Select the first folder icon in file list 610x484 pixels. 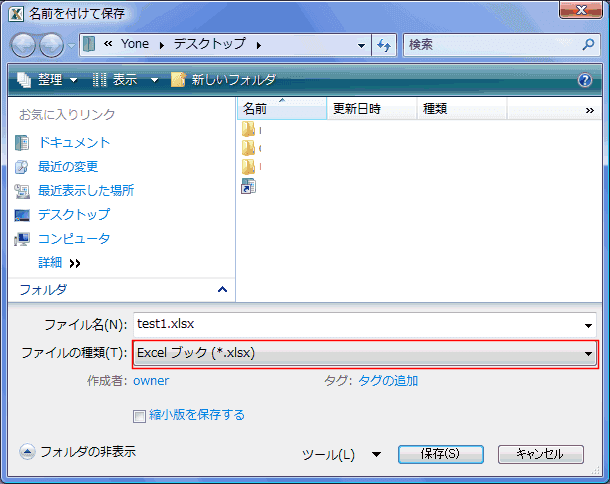tap(248, 129)
